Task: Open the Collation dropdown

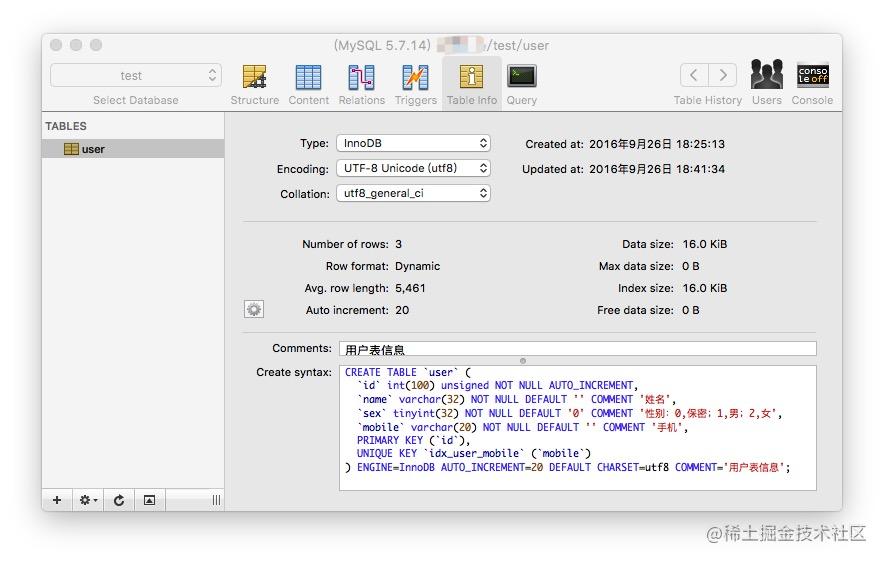Action: pyautogui.click(x=413, y=193)
